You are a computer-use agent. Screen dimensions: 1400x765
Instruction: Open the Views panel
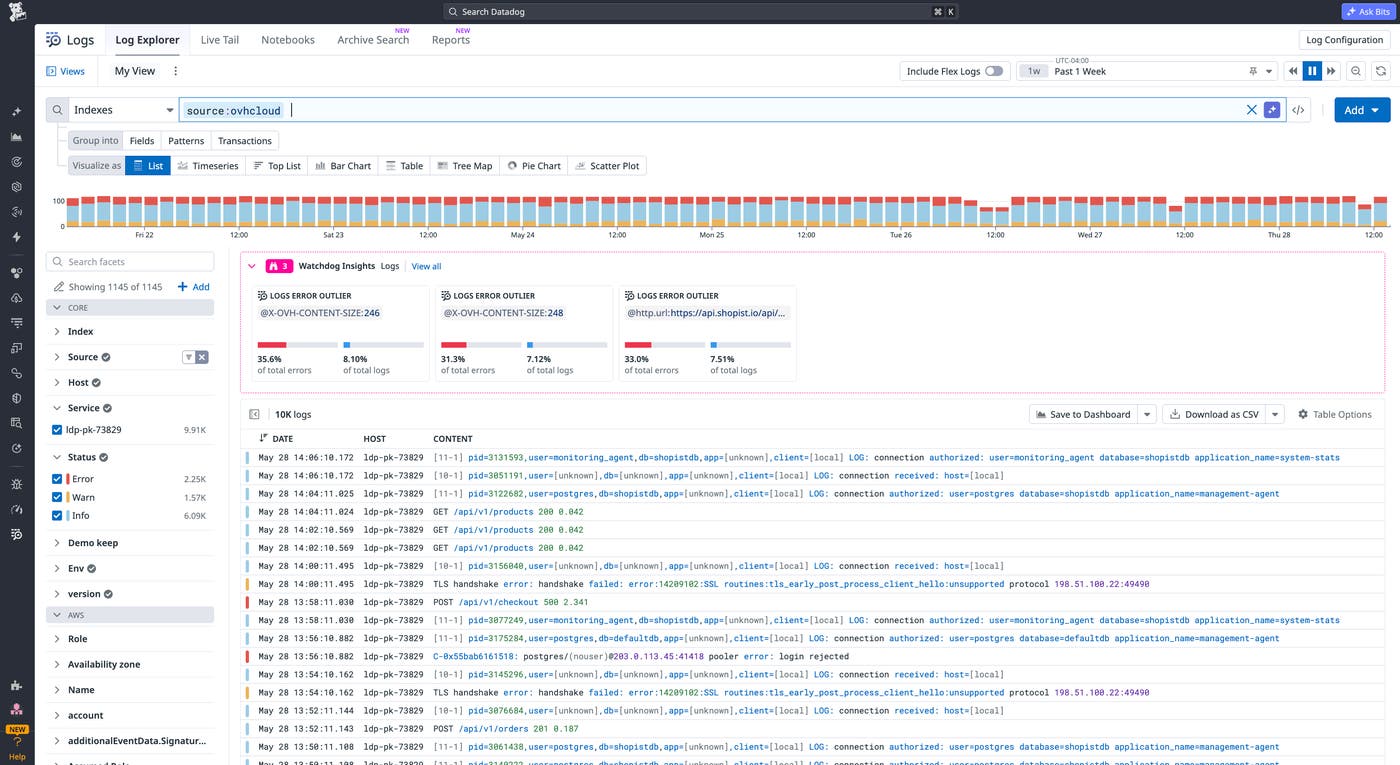click(x=66, y=71)
